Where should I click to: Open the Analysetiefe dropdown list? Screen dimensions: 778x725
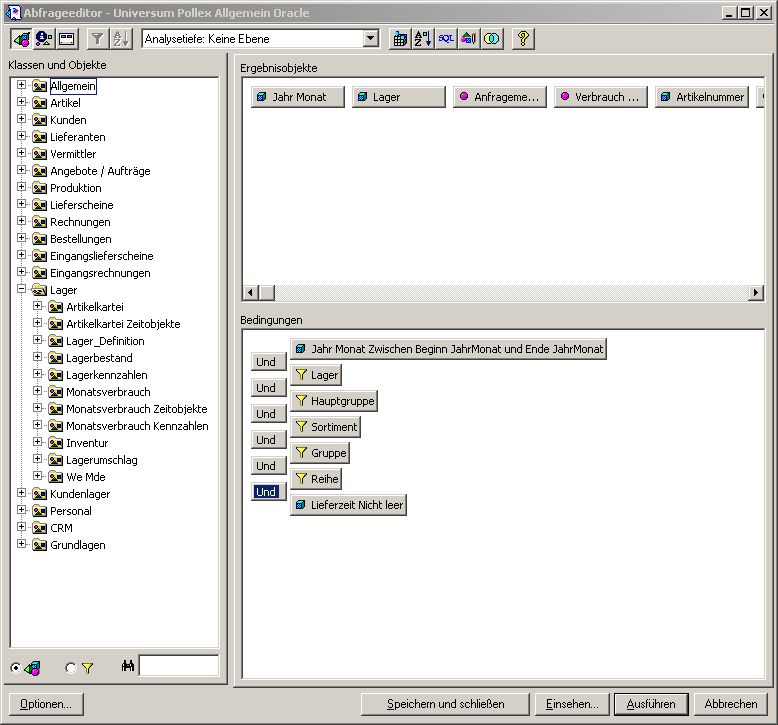[x=371, y=39]
